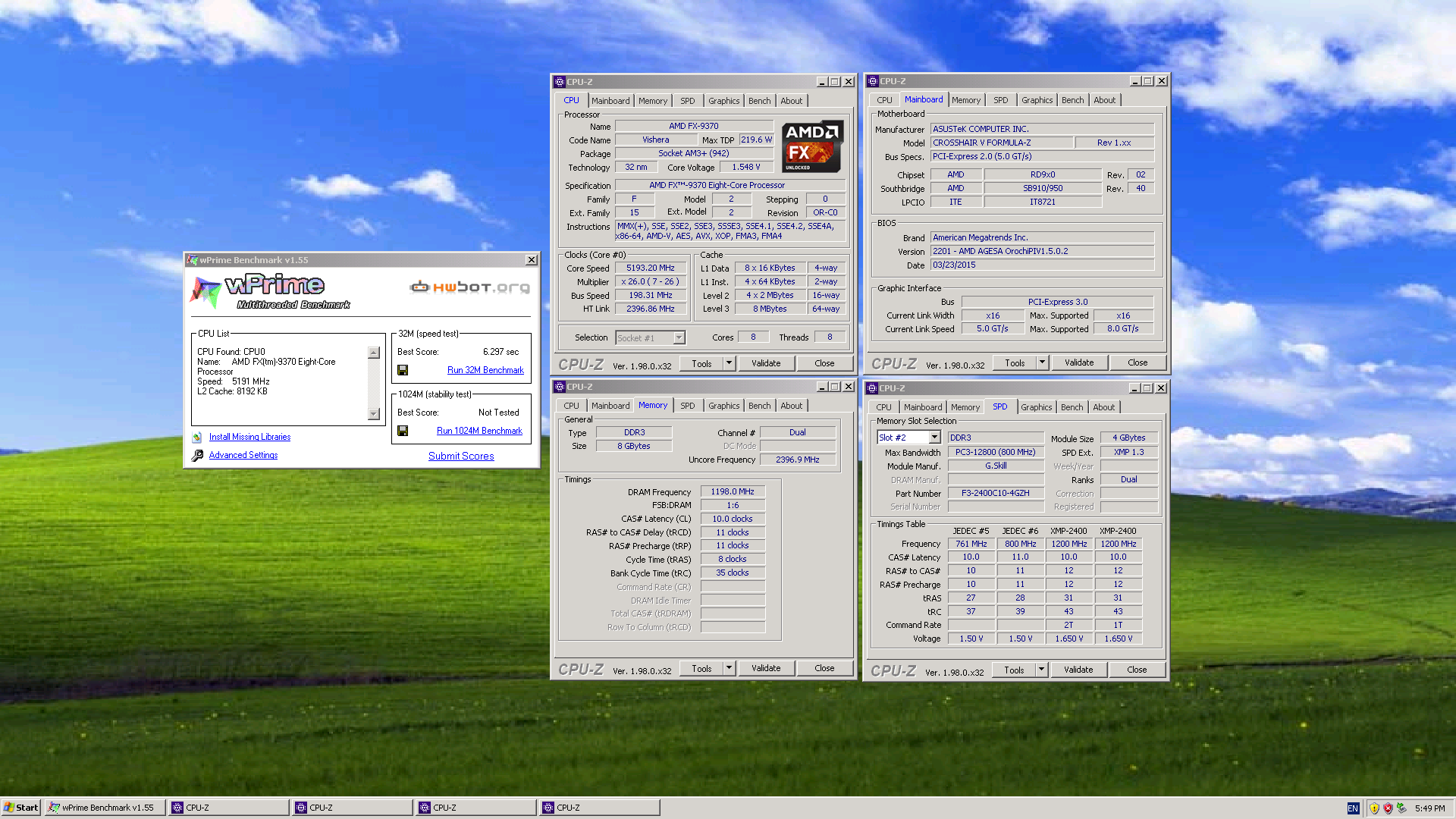Viewport: 1456px width, 819px height.
Task: Click Validate in the Mainboard window
Action: click(x=1079, y=362)
